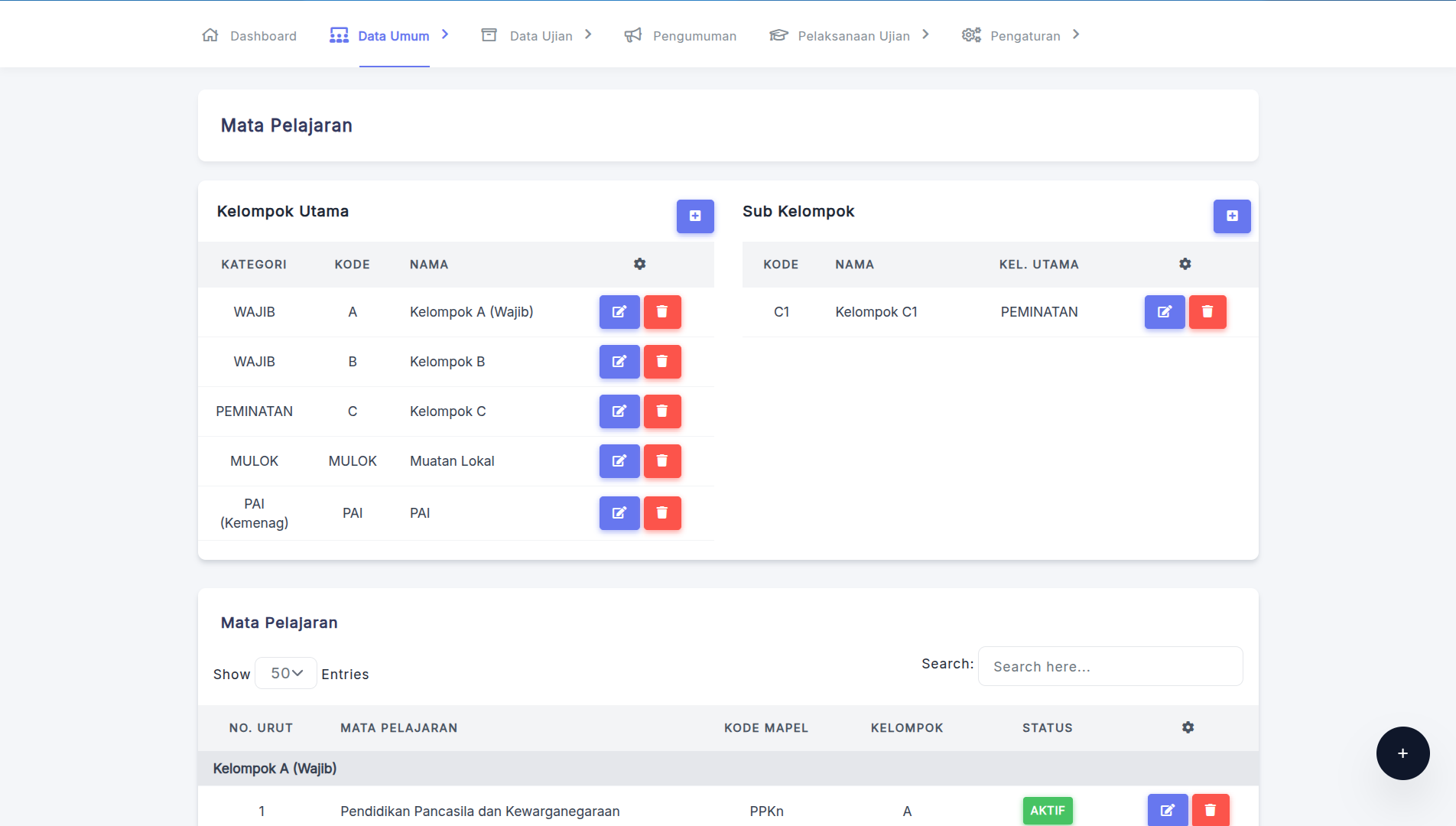Click the AKTIF status badge
The image size is (1456, 826).
[x=1047, y=810]
